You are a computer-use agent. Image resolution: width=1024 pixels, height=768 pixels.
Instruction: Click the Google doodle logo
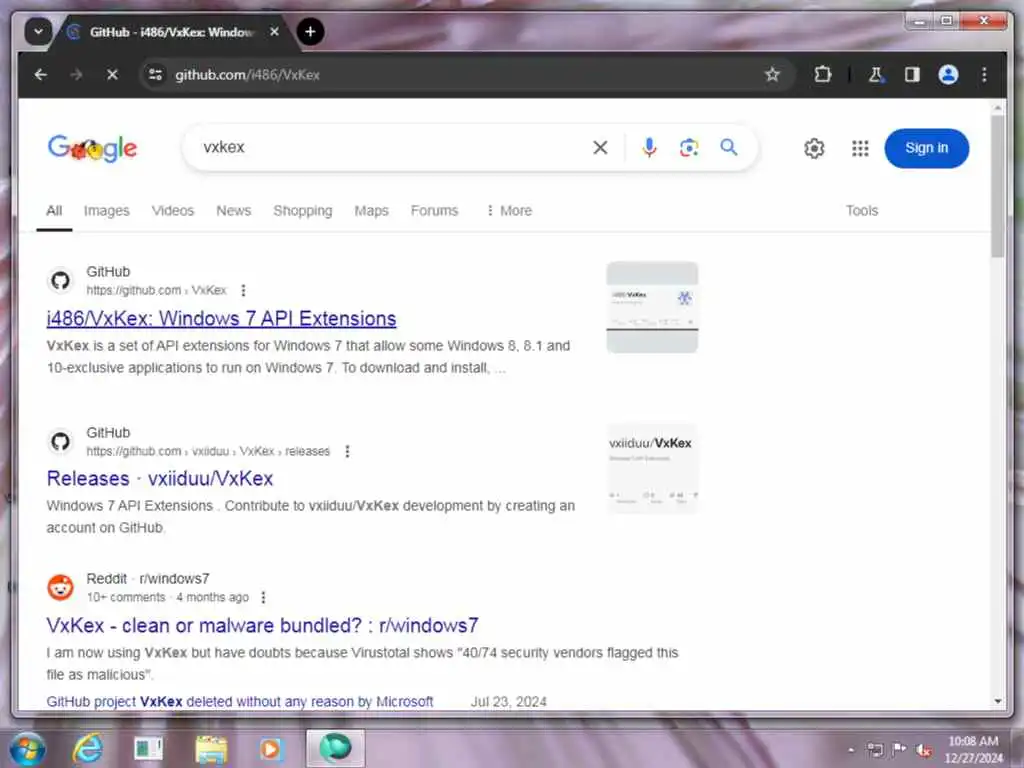click(93, 148)
